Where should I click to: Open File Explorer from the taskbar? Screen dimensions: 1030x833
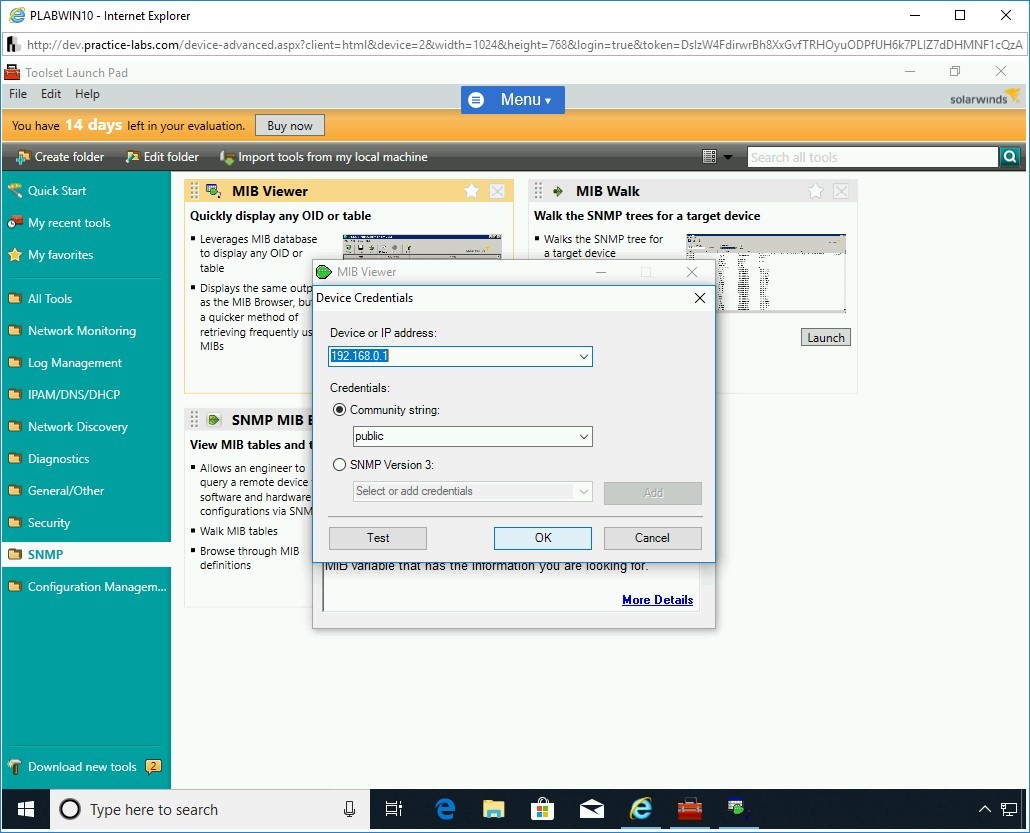[x=493, y=809]
